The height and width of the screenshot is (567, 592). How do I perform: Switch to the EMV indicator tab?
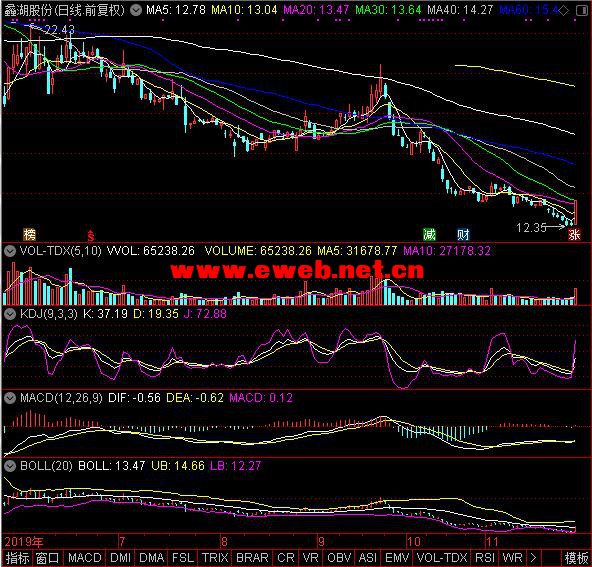tap(398, 558)
